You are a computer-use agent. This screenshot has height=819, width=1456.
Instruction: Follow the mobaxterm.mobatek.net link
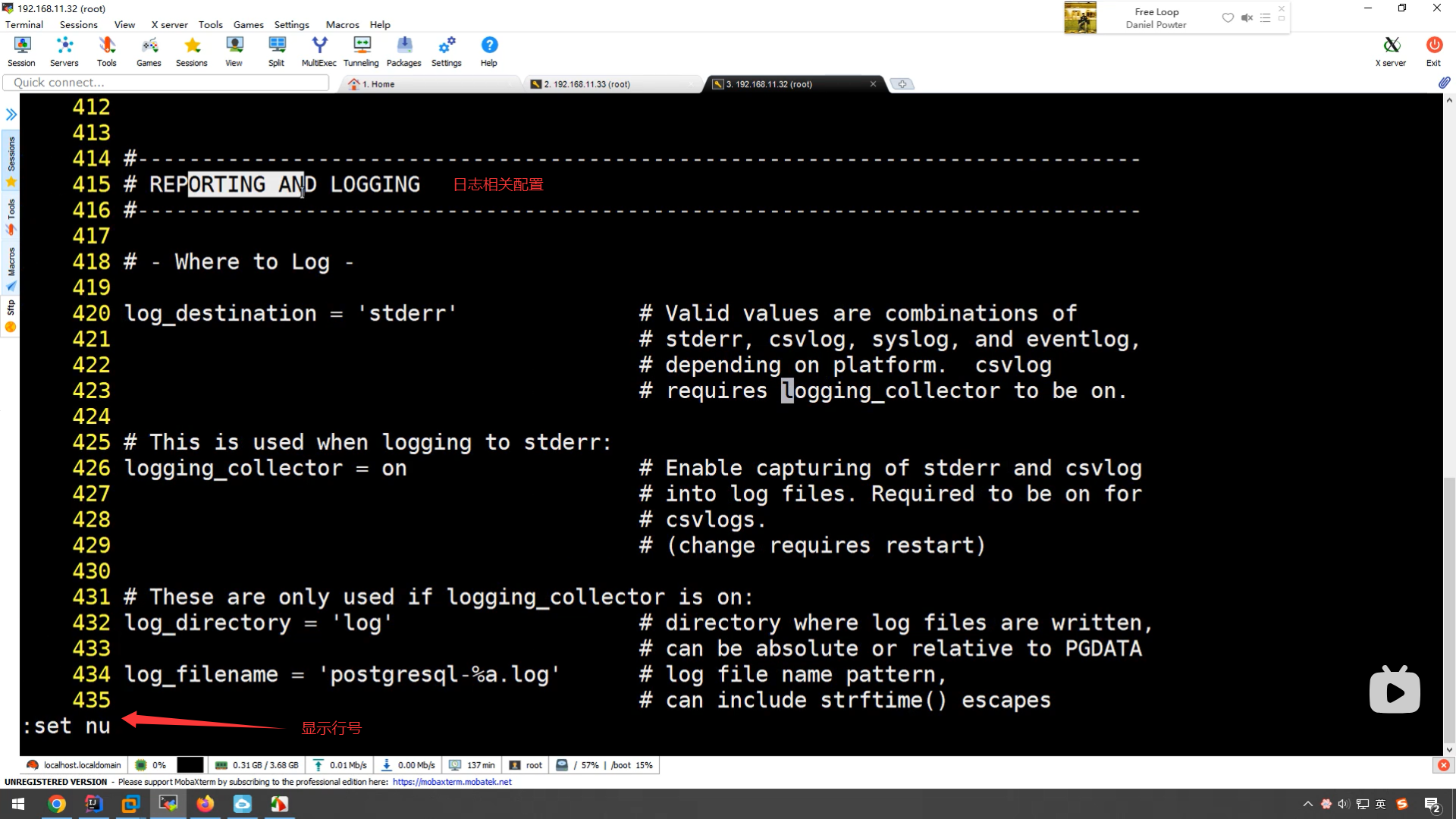click(452, 782)
